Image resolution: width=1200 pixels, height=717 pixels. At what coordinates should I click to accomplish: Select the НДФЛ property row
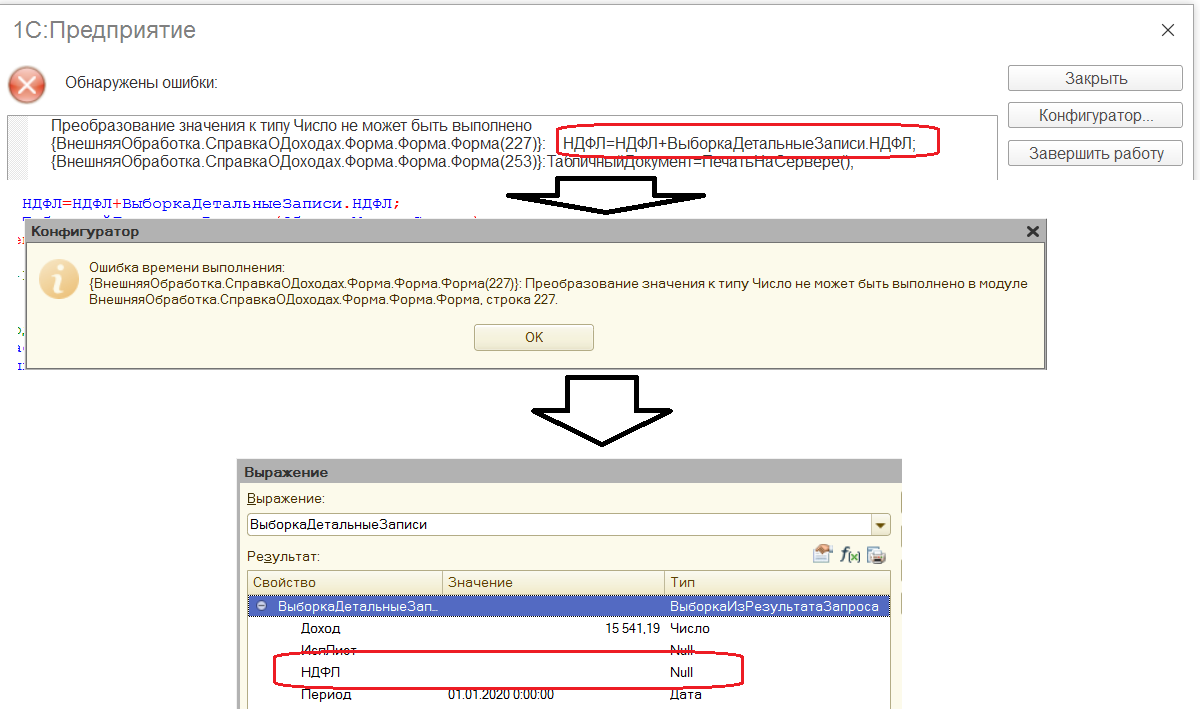pyautogui.click(x=568, y=672)
